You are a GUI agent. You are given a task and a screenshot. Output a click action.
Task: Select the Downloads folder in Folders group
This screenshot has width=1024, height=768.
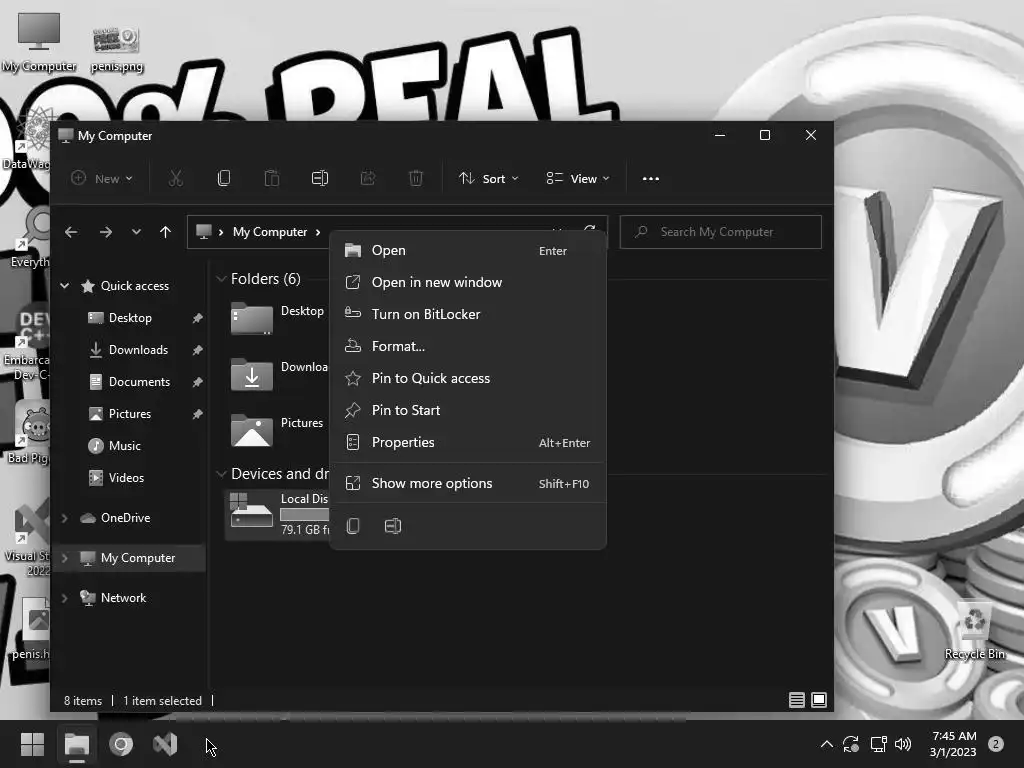[277, 375]
